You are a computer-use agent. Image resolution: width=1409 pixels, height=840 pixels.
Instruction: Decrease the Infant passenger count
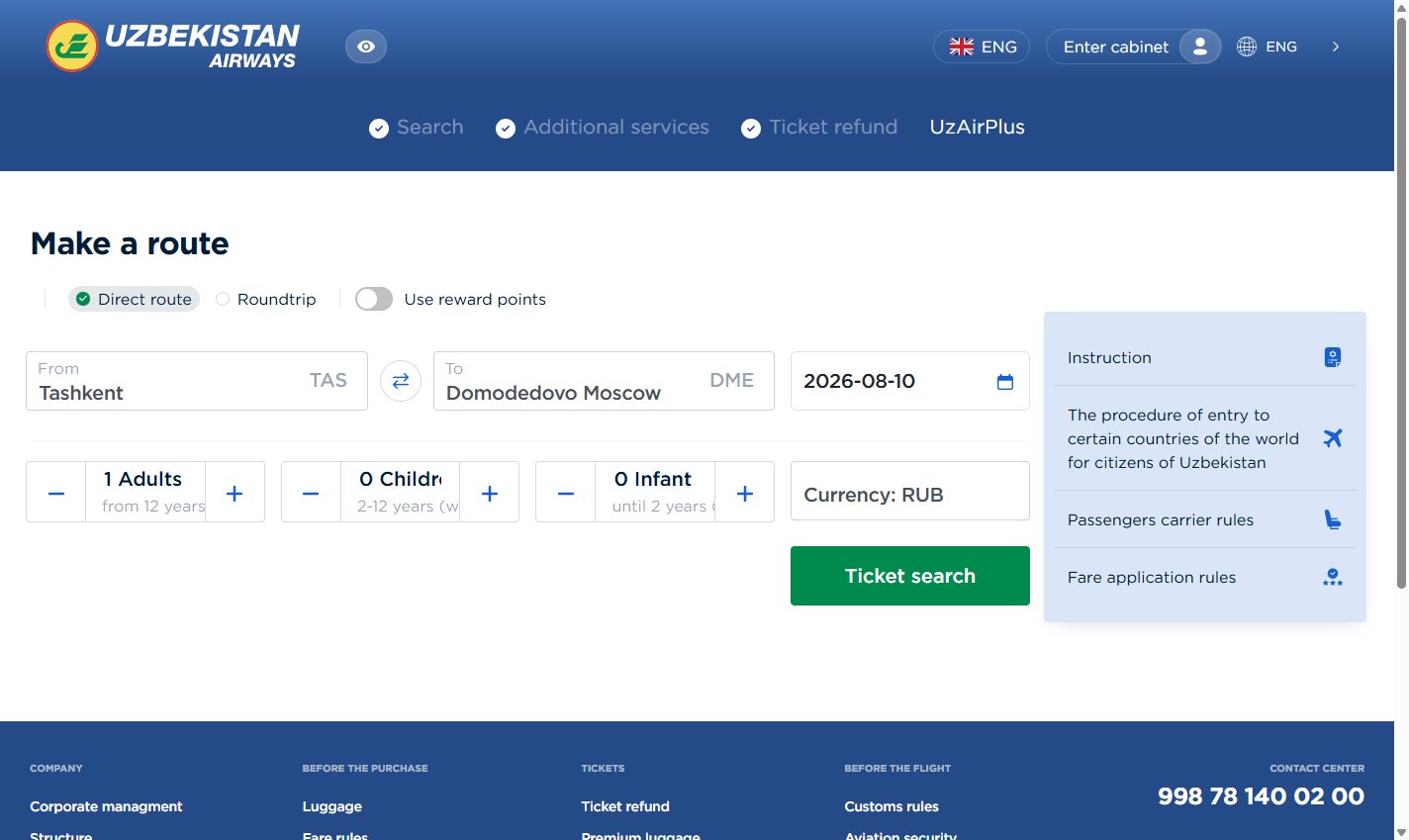(x=566, y=493)
